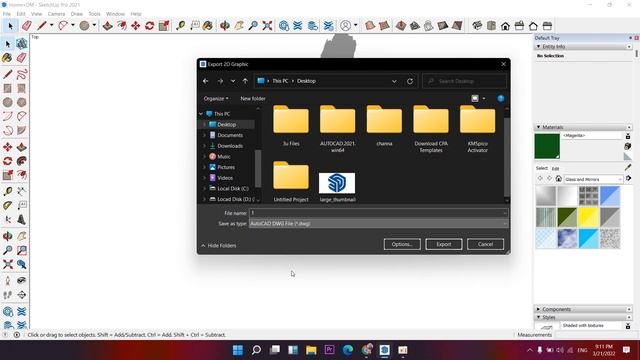Collapse the Entity Info panel
The height and width of the screenshot is (360, 640).
pos(538,47)
